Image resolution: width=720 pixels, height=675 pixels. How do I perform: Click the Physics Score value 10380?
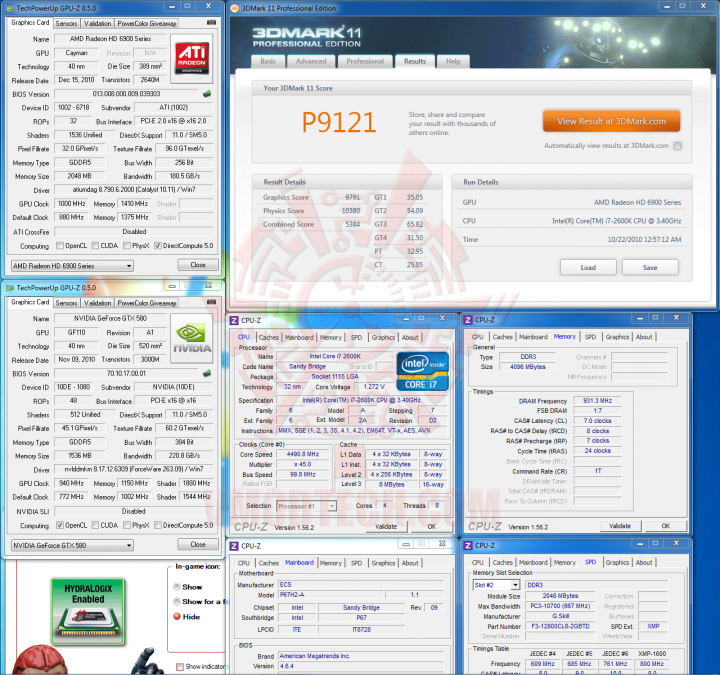point(351,210)
